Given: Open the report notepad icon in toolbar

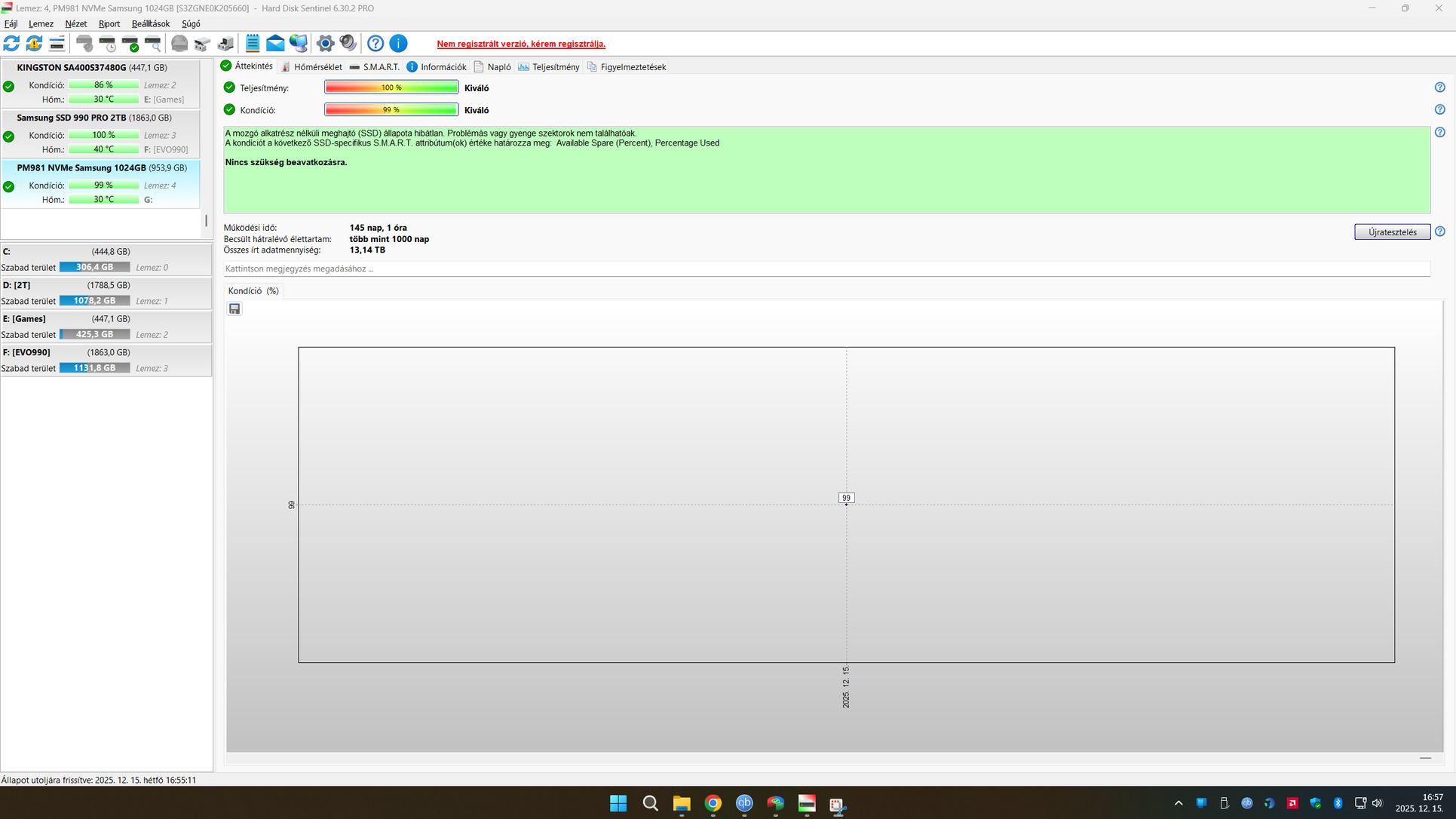Looking at the screenshot, I should 253,44.
